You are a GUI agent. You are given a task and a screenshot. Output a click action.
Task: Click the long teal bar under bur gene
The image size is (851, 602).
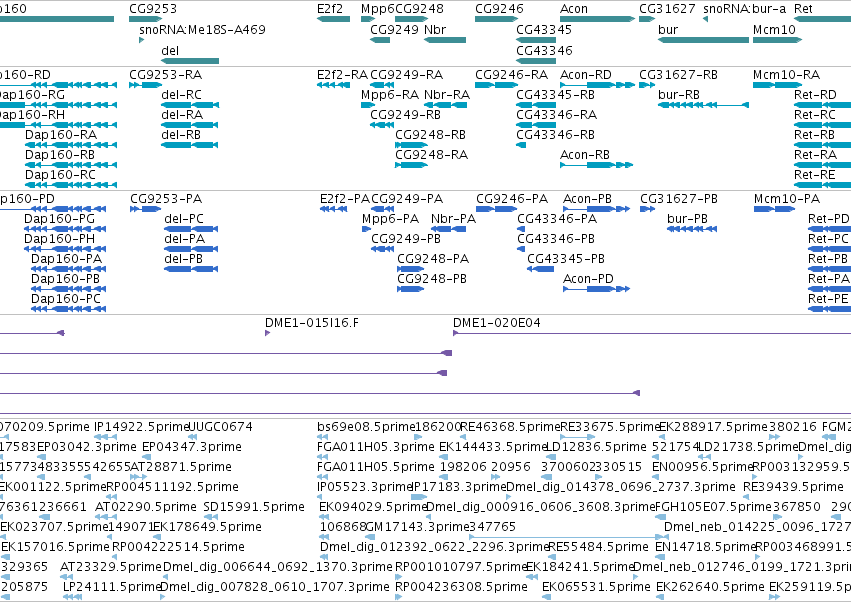pos(703,40)
